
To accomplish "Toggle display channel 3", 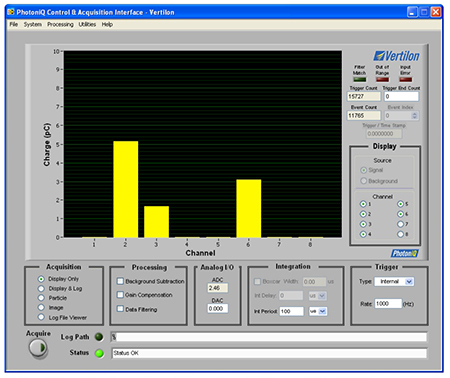I will pyautogui.click(x=363, y=224).
